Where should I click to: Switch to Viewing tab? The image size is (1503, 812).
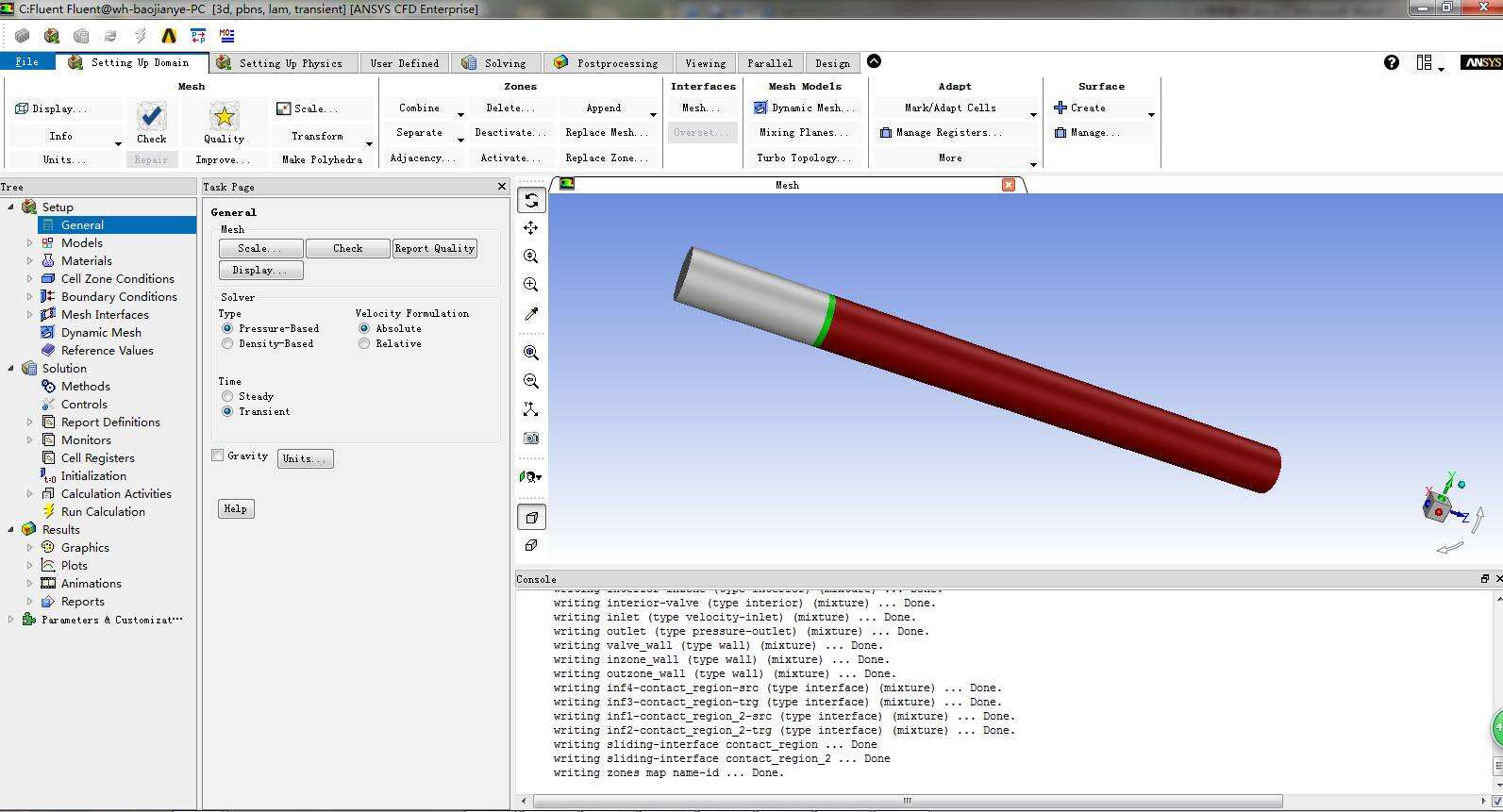pyautogui.click(x=706, y=63)
